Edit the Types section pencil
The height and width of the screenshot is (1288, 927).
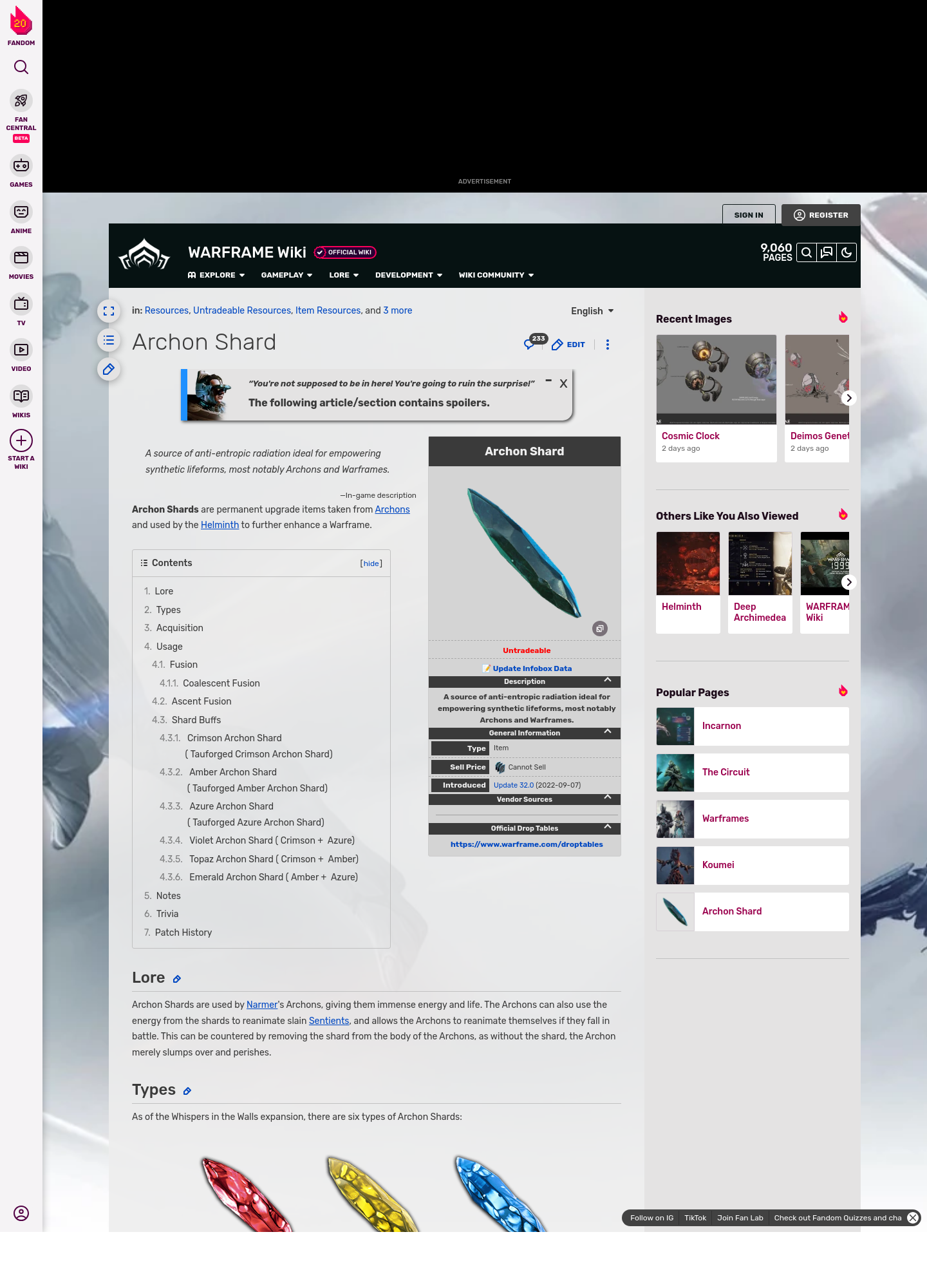tap(187, 1091)
